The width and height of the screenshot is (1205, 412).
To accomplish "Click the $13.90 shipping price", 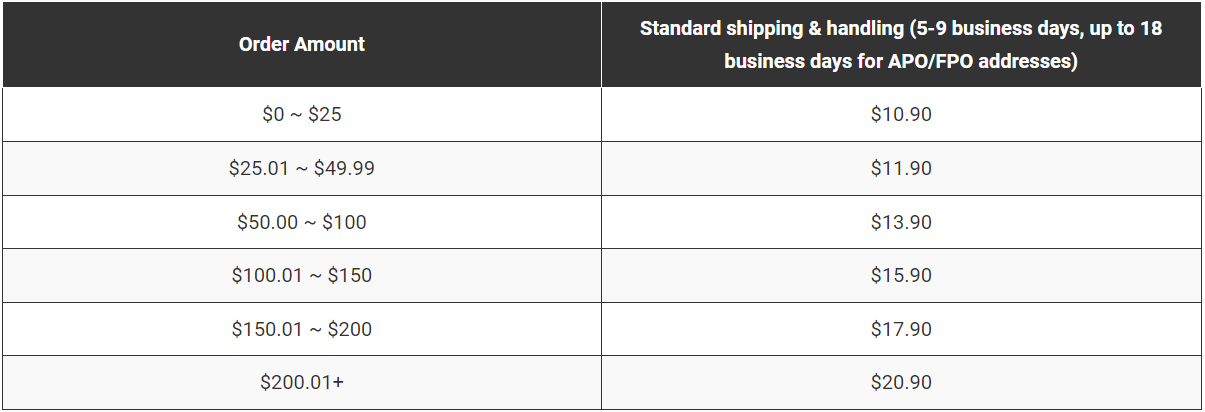I will coord(901,222).
